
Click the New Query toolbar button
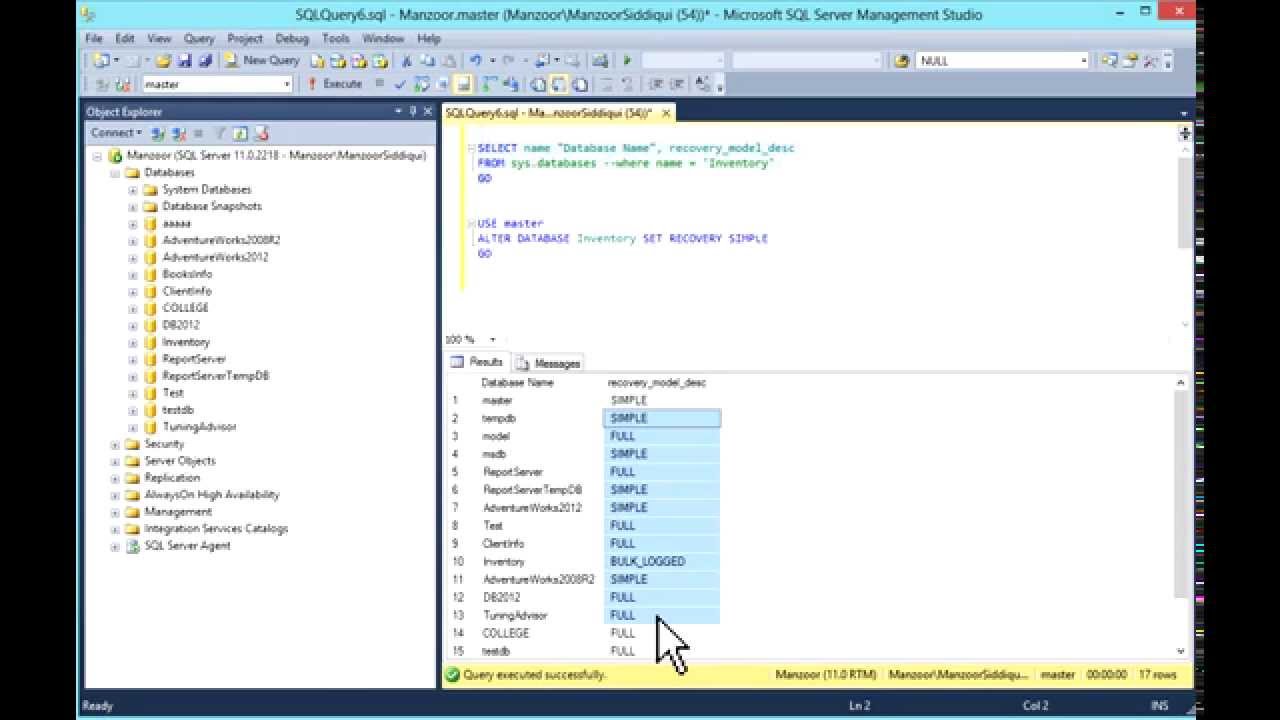(x=261, y=60)
